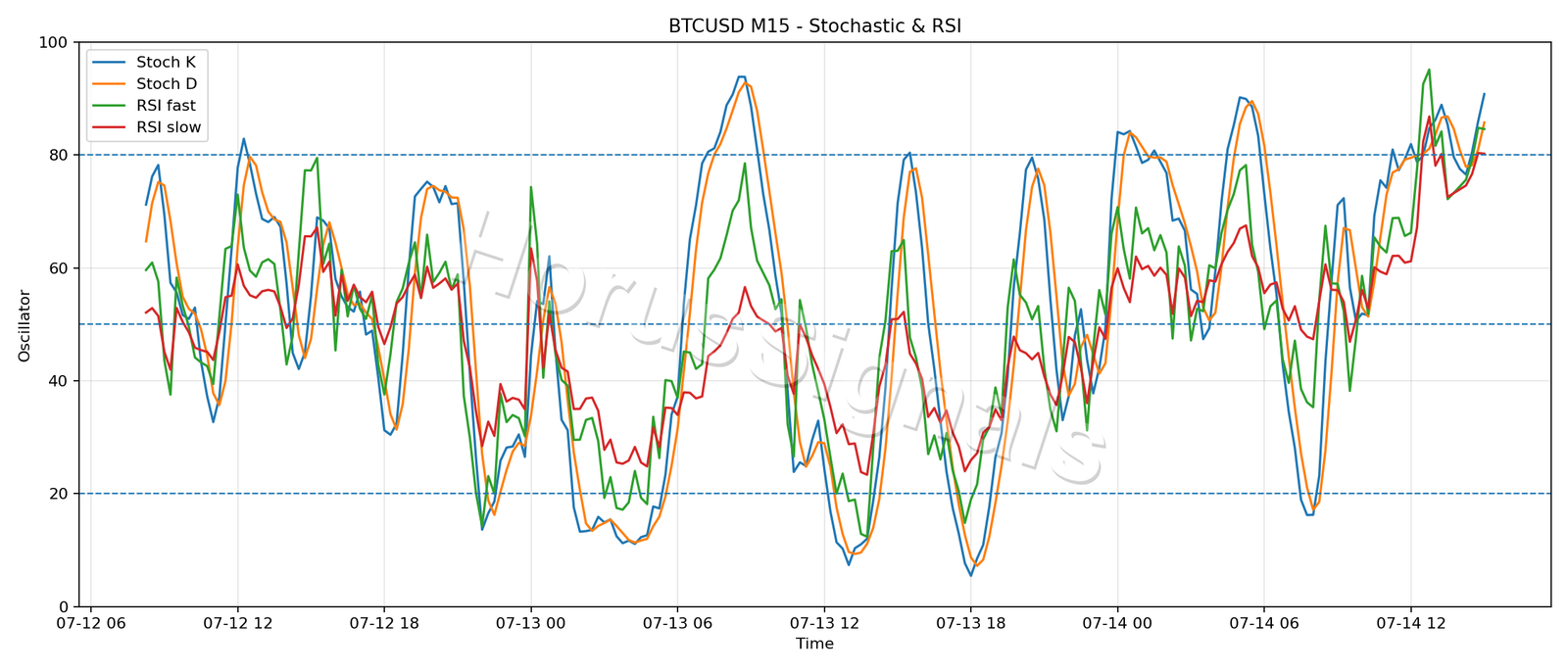Viewport: 1568px width, 672px height.
Task: Click the x-axis tick 07-12 18
Action: coord(383,624)
